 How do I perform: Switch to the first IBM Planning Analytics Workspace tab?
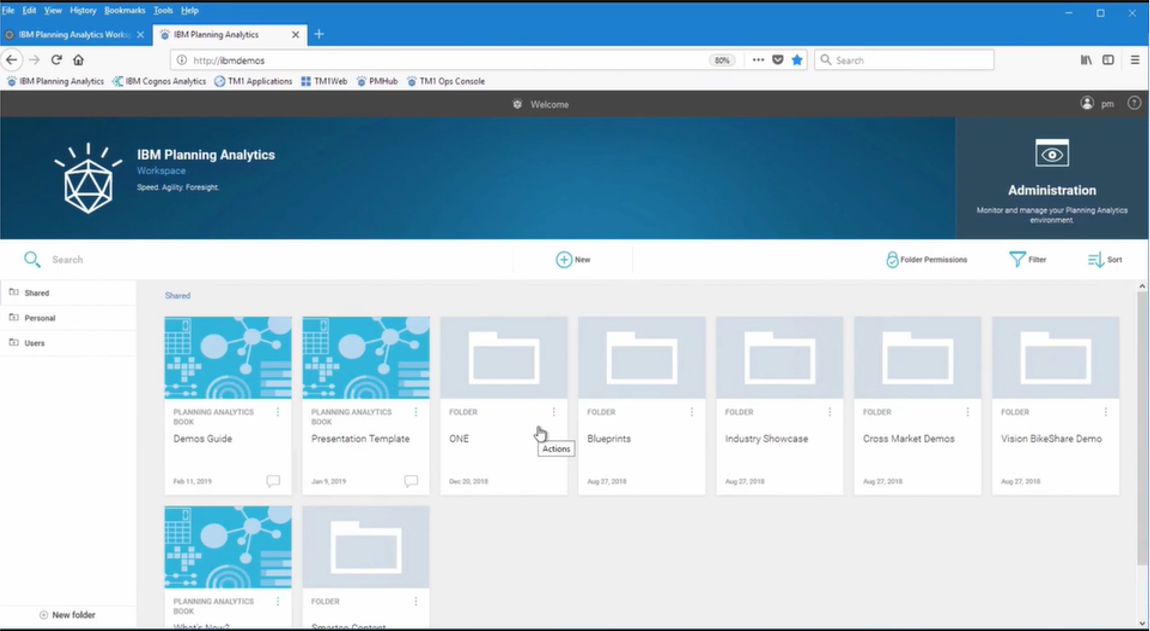(x=74, y=34)
